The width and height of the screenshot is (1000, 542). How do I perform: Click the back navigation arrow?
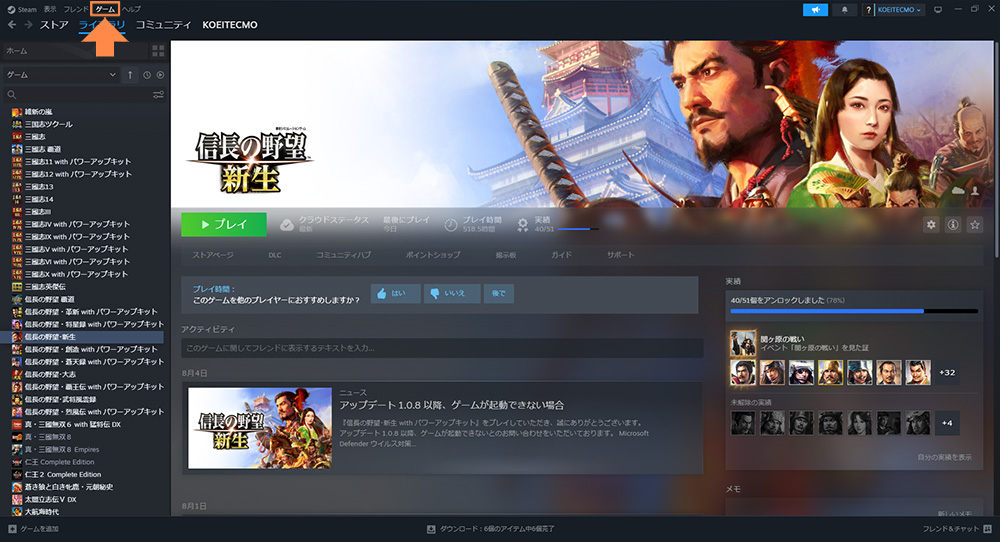coord(11,24)
